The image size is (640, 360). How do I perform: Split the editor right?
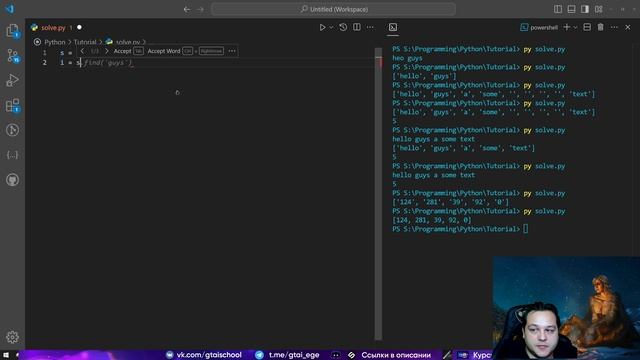tap(357, 27)
